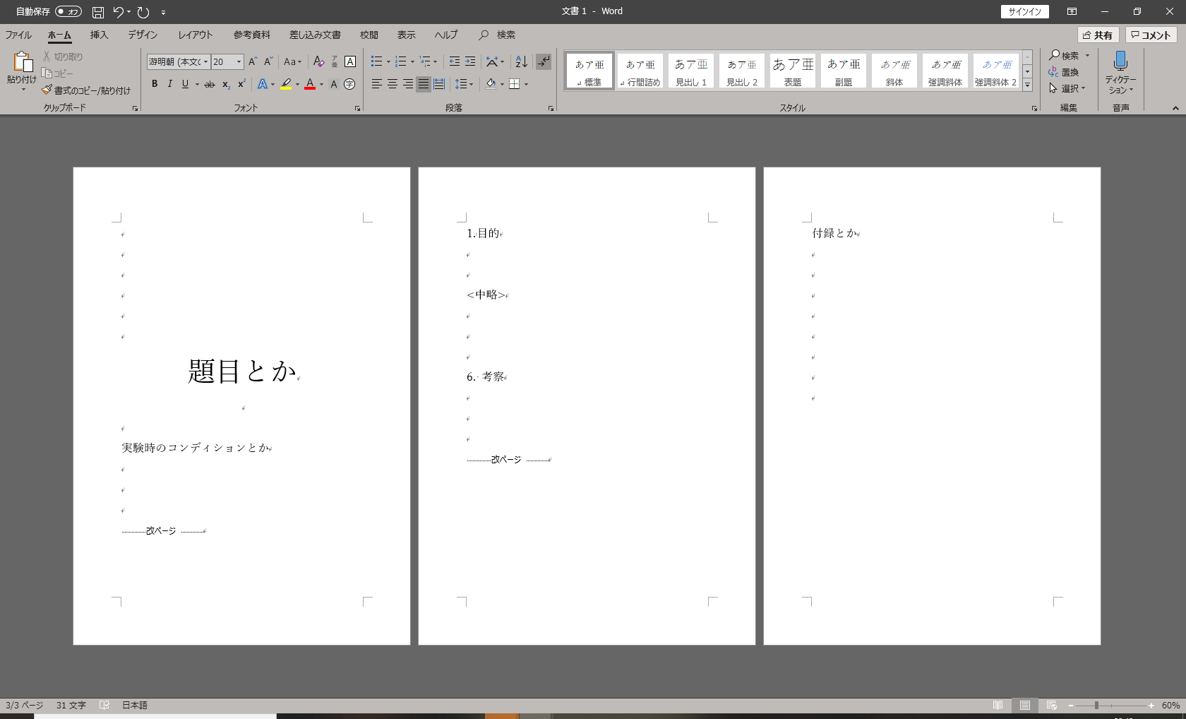Hide paragraph marks with the show/hide toggle
This screenshot has height=719, width=1186.
(543, 62)
